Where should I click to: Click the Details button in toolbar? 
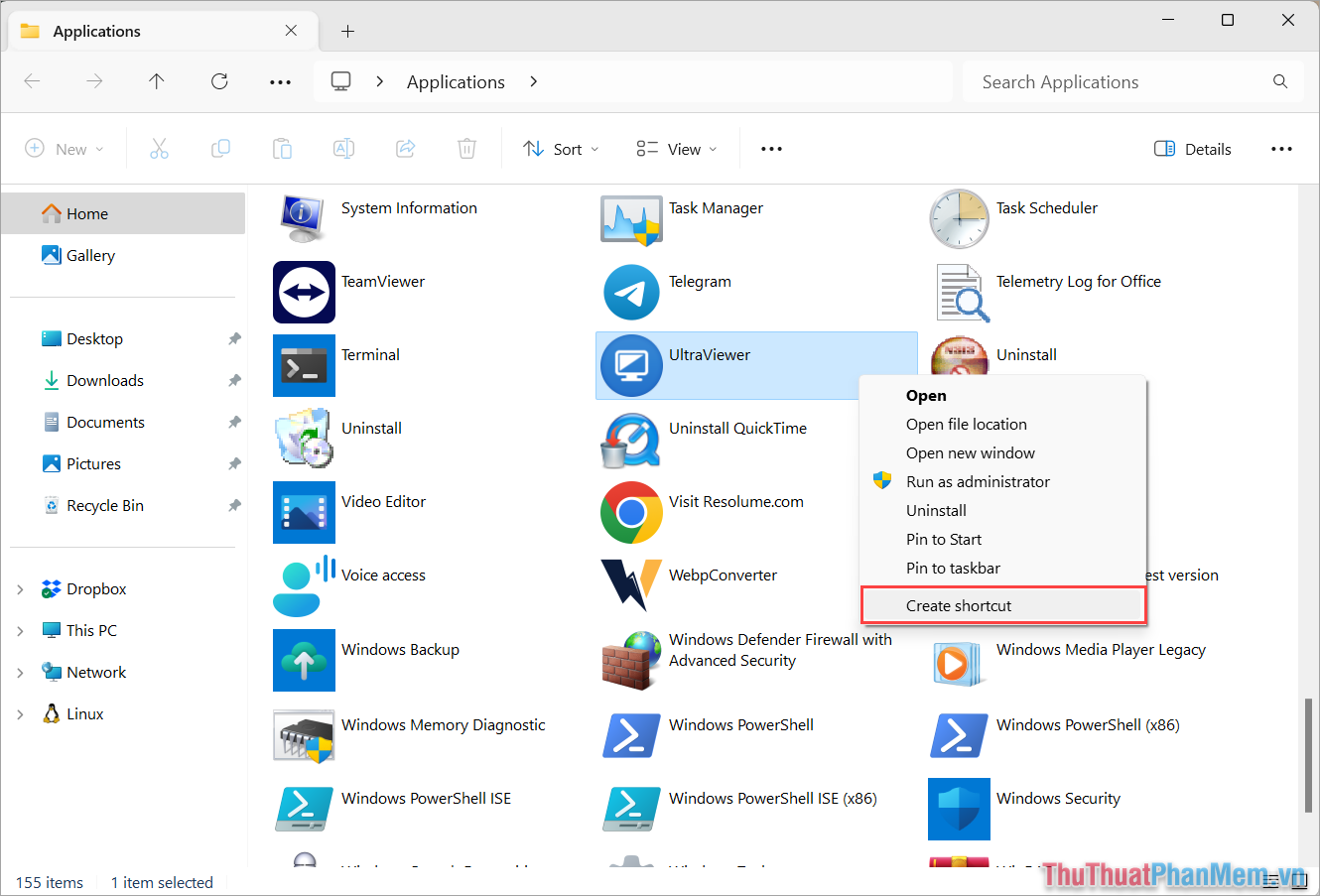pos(1192,148)
